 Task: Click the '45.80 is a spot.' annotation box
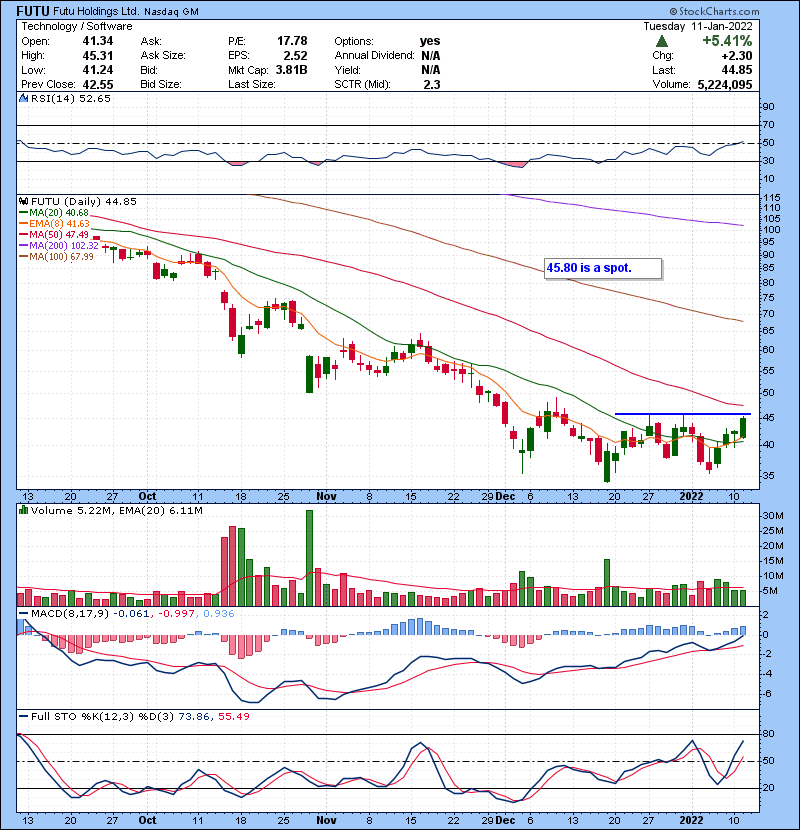click(x=603, y=268)
